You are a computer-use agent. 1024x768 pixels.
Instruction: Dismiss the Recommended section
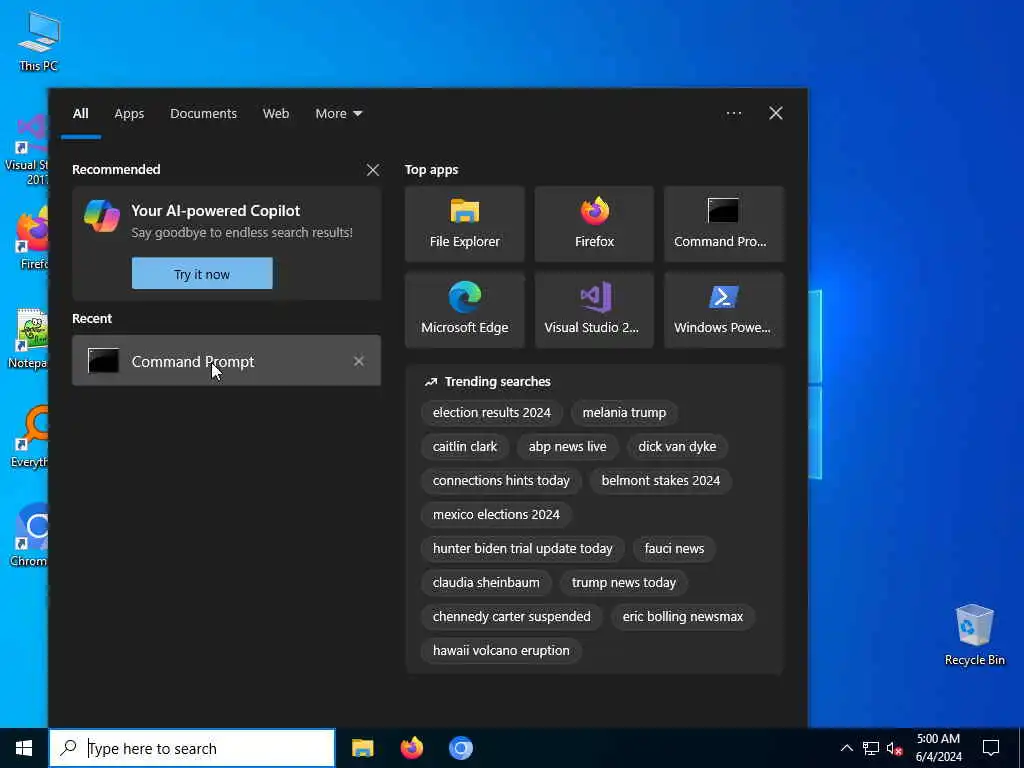[373, 170]
